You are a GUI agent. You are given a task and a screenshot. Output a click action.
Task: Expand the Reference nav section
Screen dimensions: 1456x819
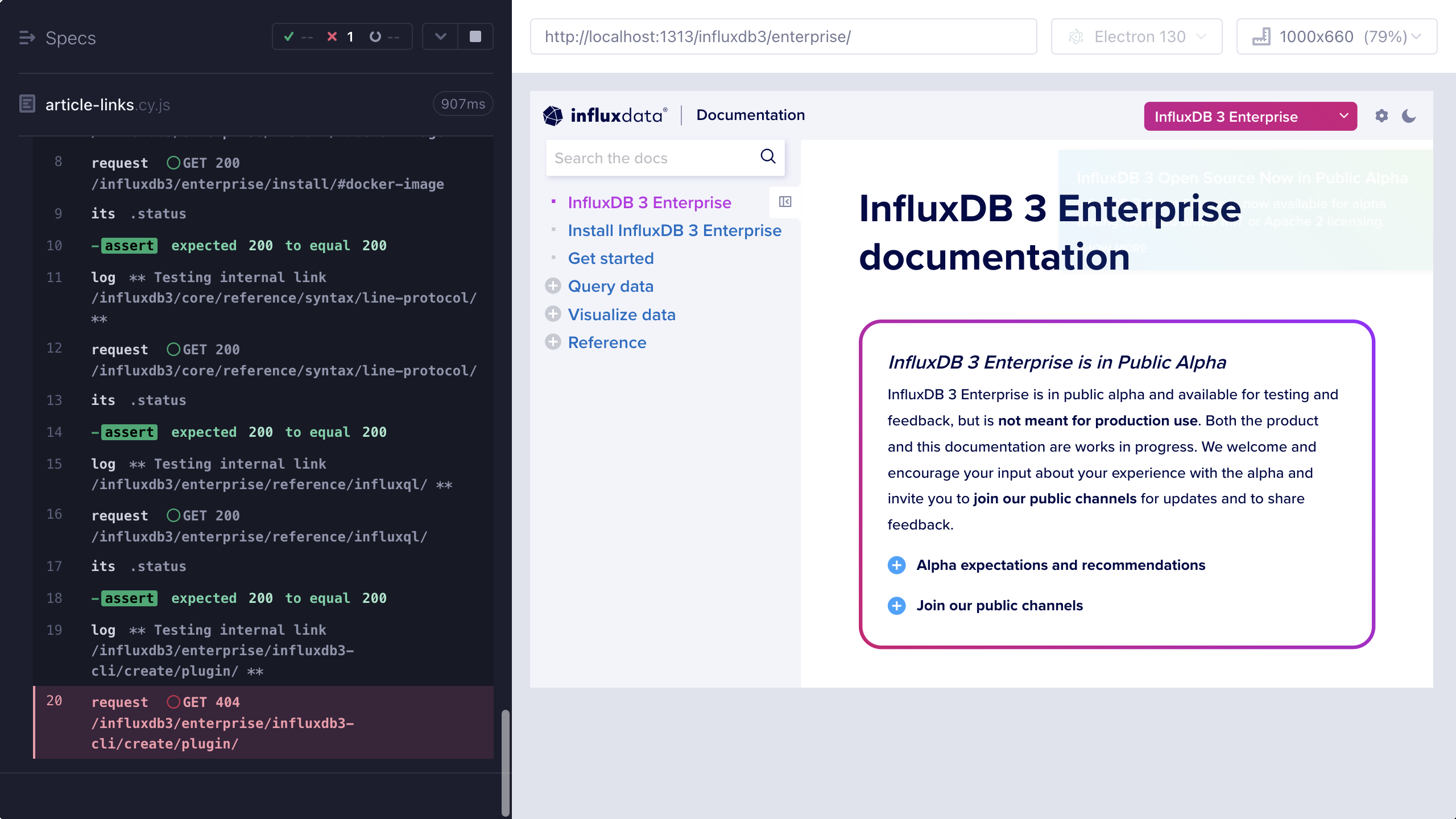(553, 342)
